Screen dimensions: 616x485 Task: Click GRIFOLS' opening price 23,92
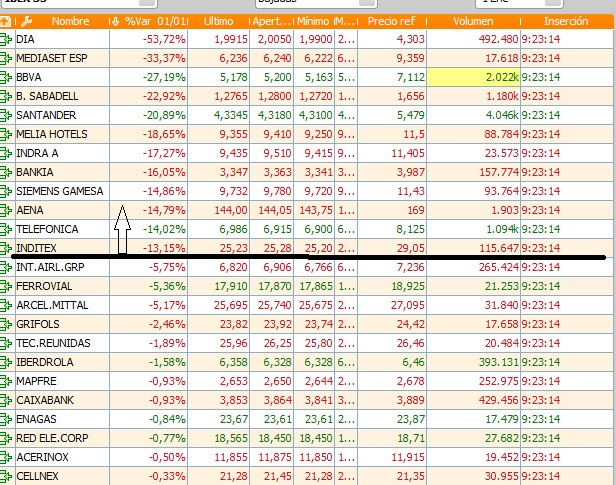coord(277,324)
